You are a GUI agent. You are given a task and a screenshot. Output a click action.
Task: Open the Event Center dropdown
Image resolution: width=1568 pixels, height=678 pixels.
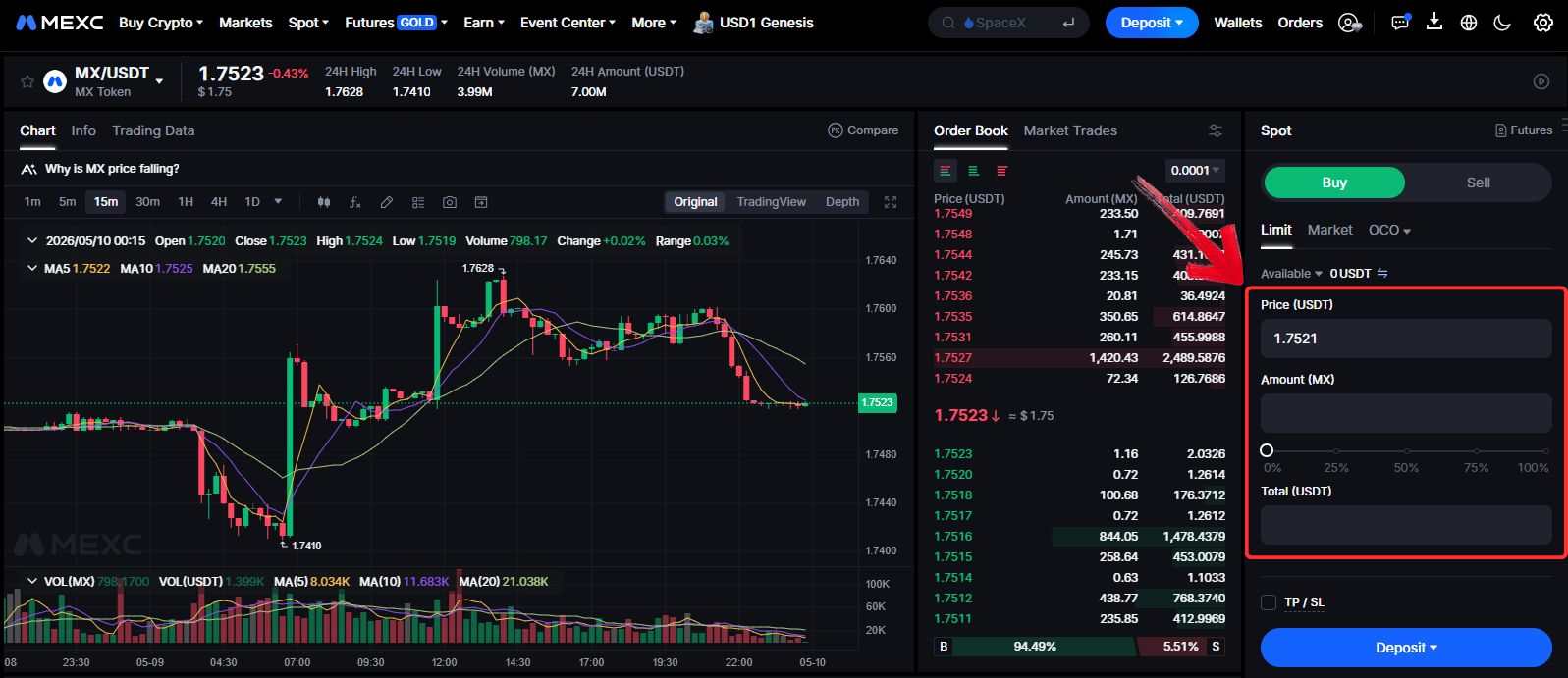point(568,23)
